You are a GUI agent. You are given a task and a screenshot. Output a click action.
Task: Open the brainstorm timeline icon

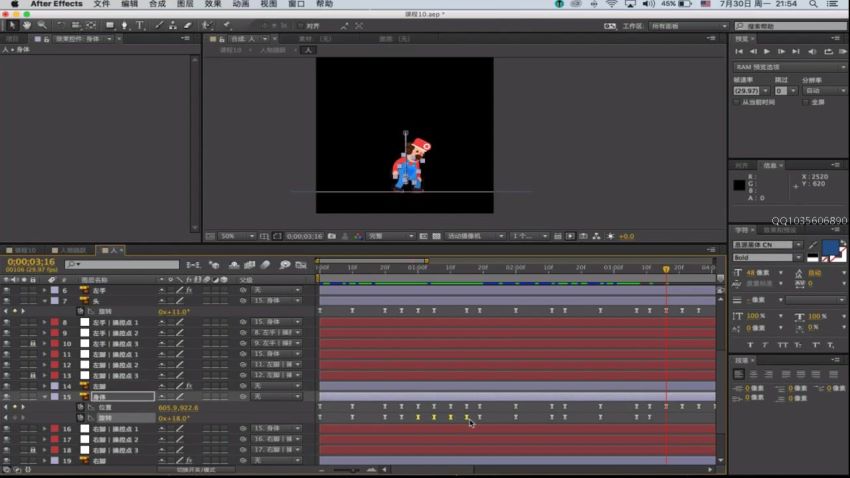[285, 265]
